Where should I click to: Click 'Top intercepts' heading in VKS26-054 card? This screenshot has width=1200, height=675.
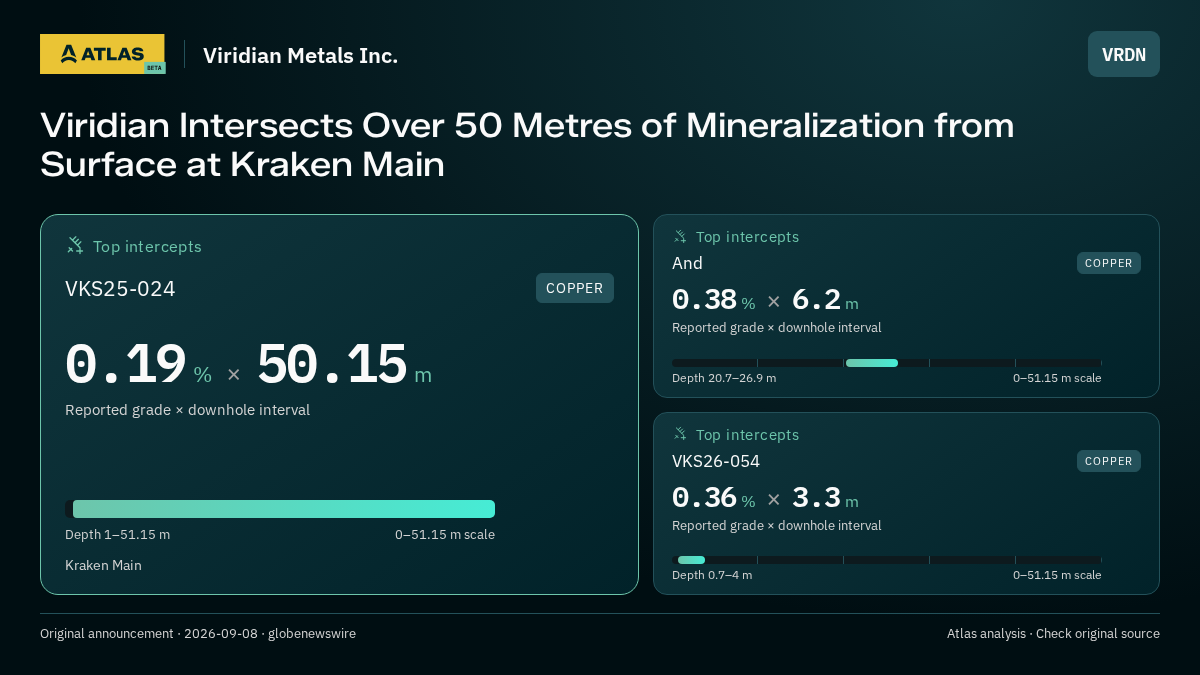(x=747, y=435)
